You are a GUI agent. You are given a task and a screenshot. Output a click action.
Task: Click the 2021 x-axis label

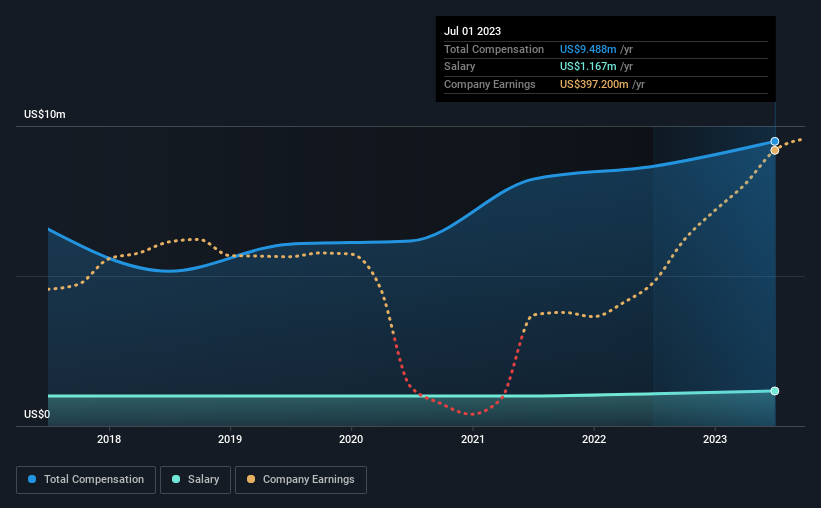[x=472, y=439]
